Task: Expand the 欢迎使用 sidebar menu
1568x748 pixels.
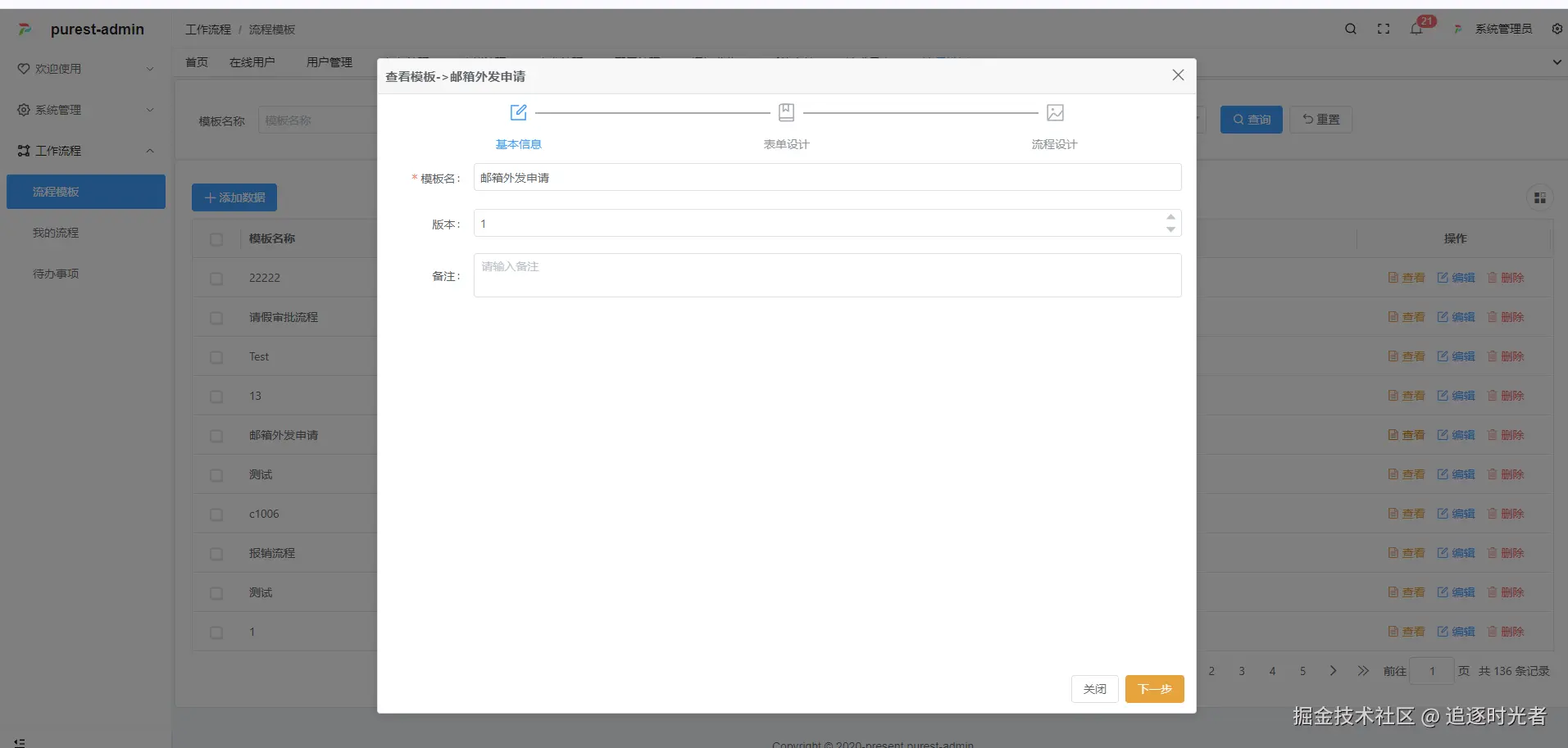Action: click(x=86, y=69)
